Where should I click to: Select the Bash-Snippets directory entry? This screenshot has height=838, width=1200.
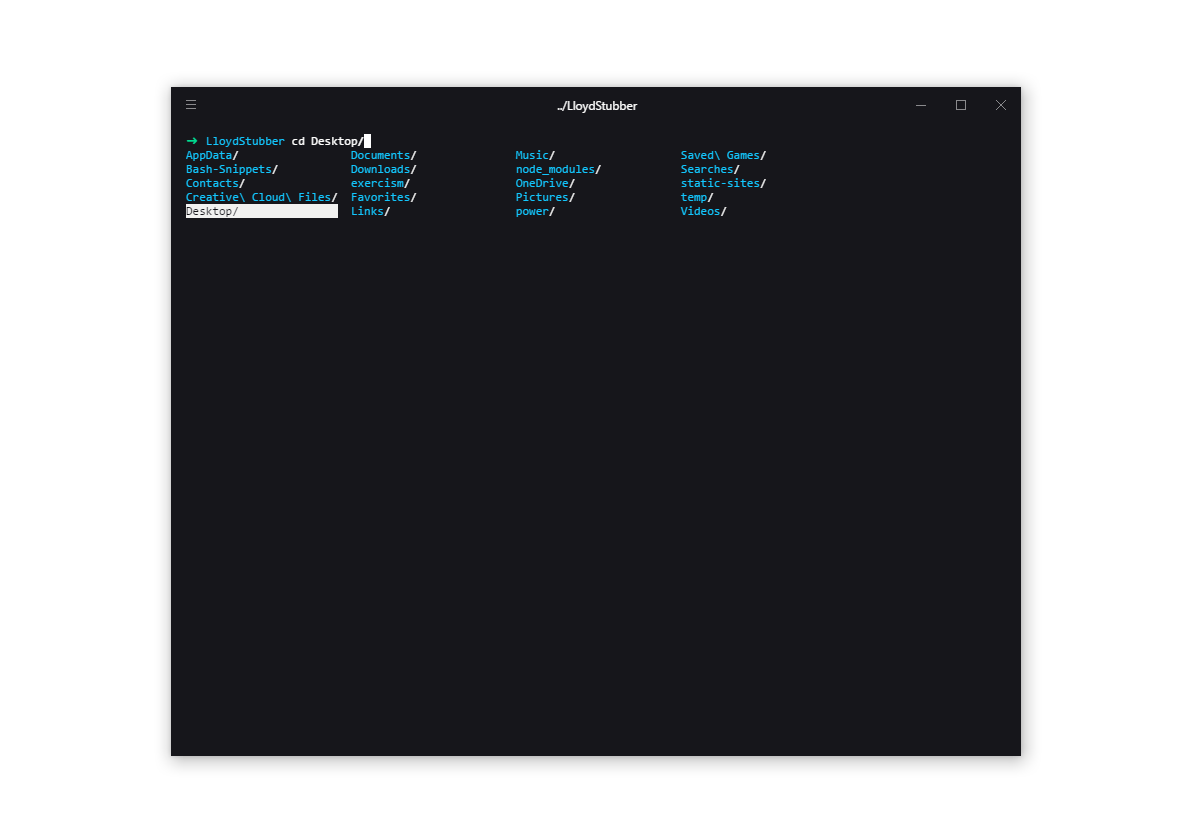tap(229, 169)
